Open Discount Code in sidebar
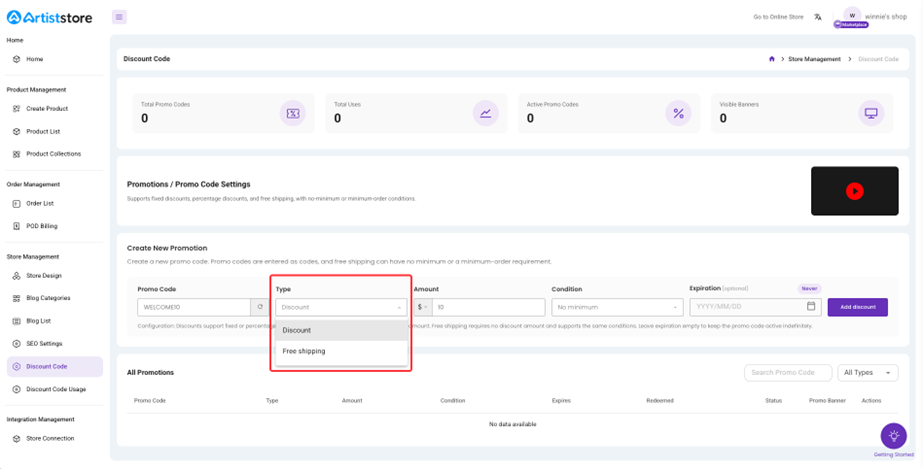The image size is (923, 469). [55, 367]
